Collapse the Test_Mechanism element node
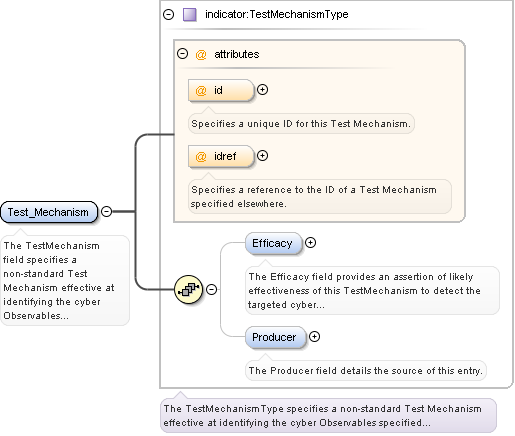Screen dimensions: 515x436 coord(106,211)
